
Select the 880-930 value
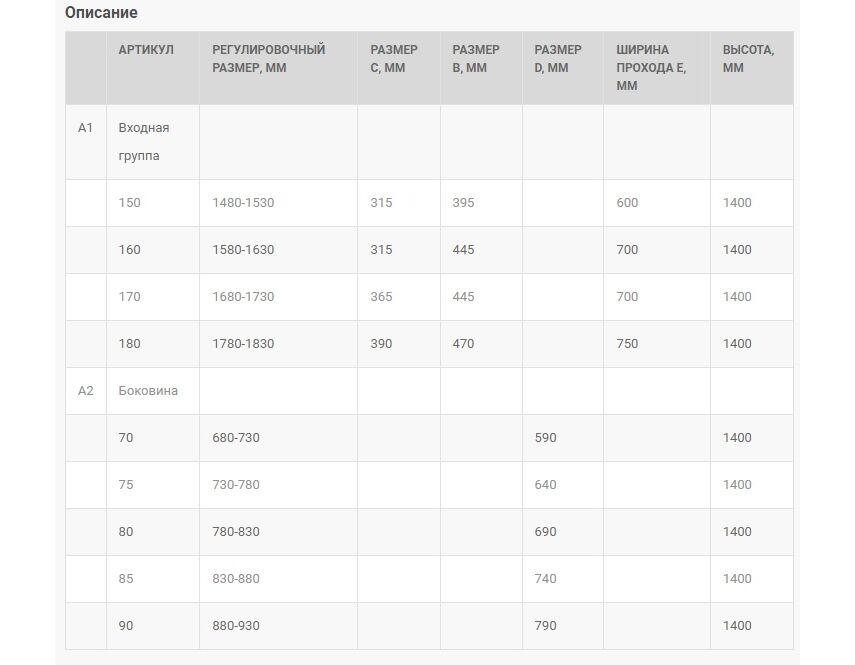236,626
